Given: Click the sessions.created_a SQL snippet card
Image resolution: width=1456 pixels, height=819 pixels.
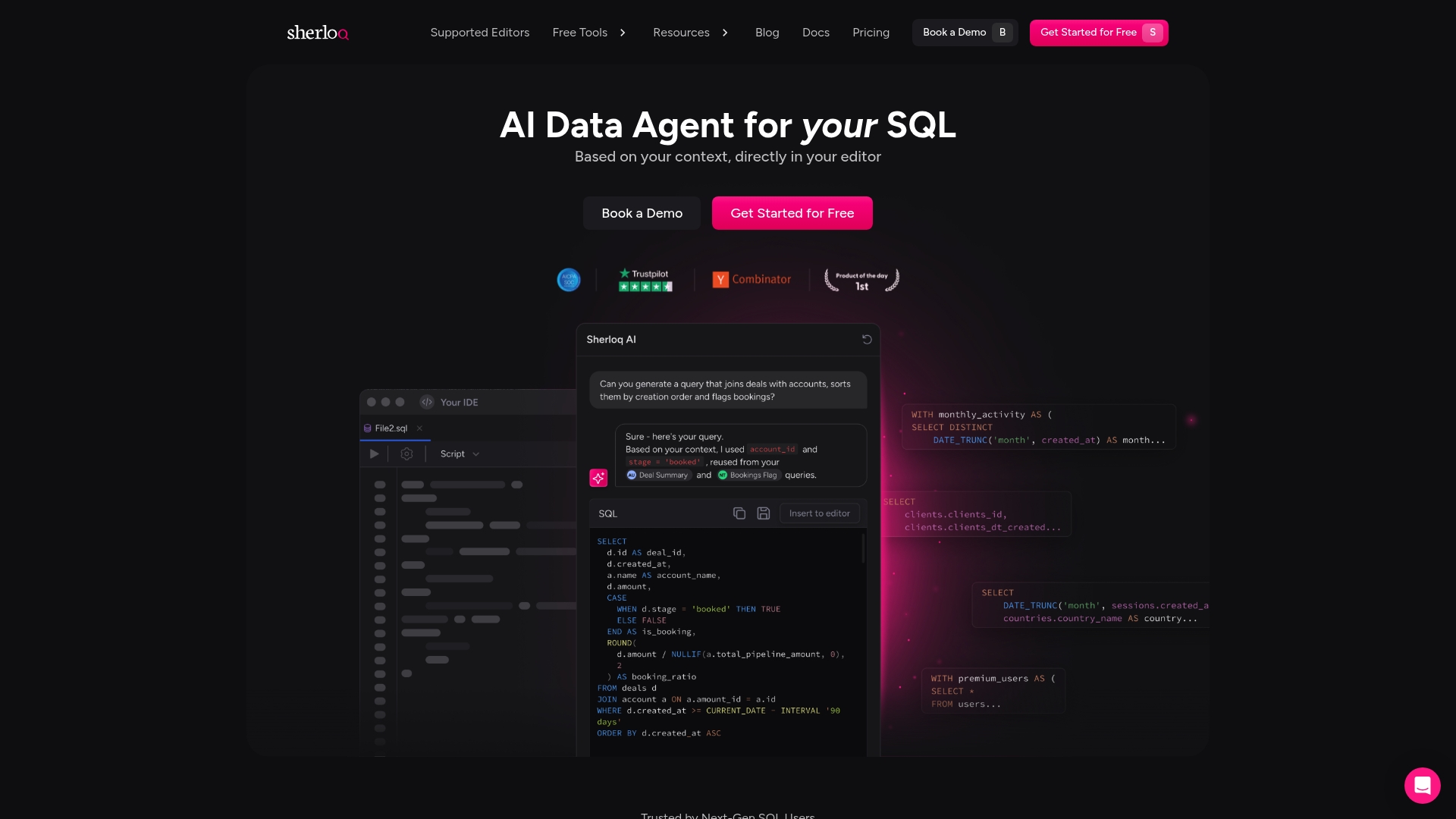Looking at the screenshot, I should [x=1090, y=605].
